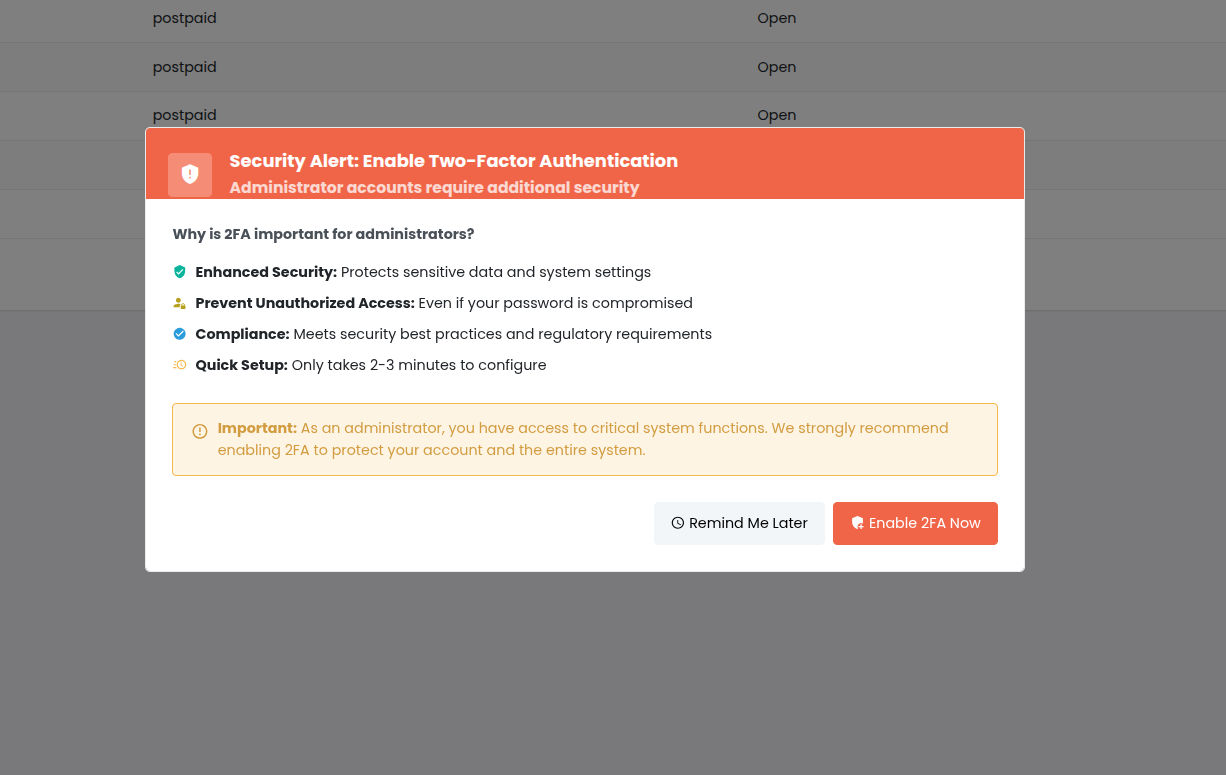The image size is (1226, 775).
Task: Click the warning circle icon in the Important notice
Action: (x=199, y=431)
